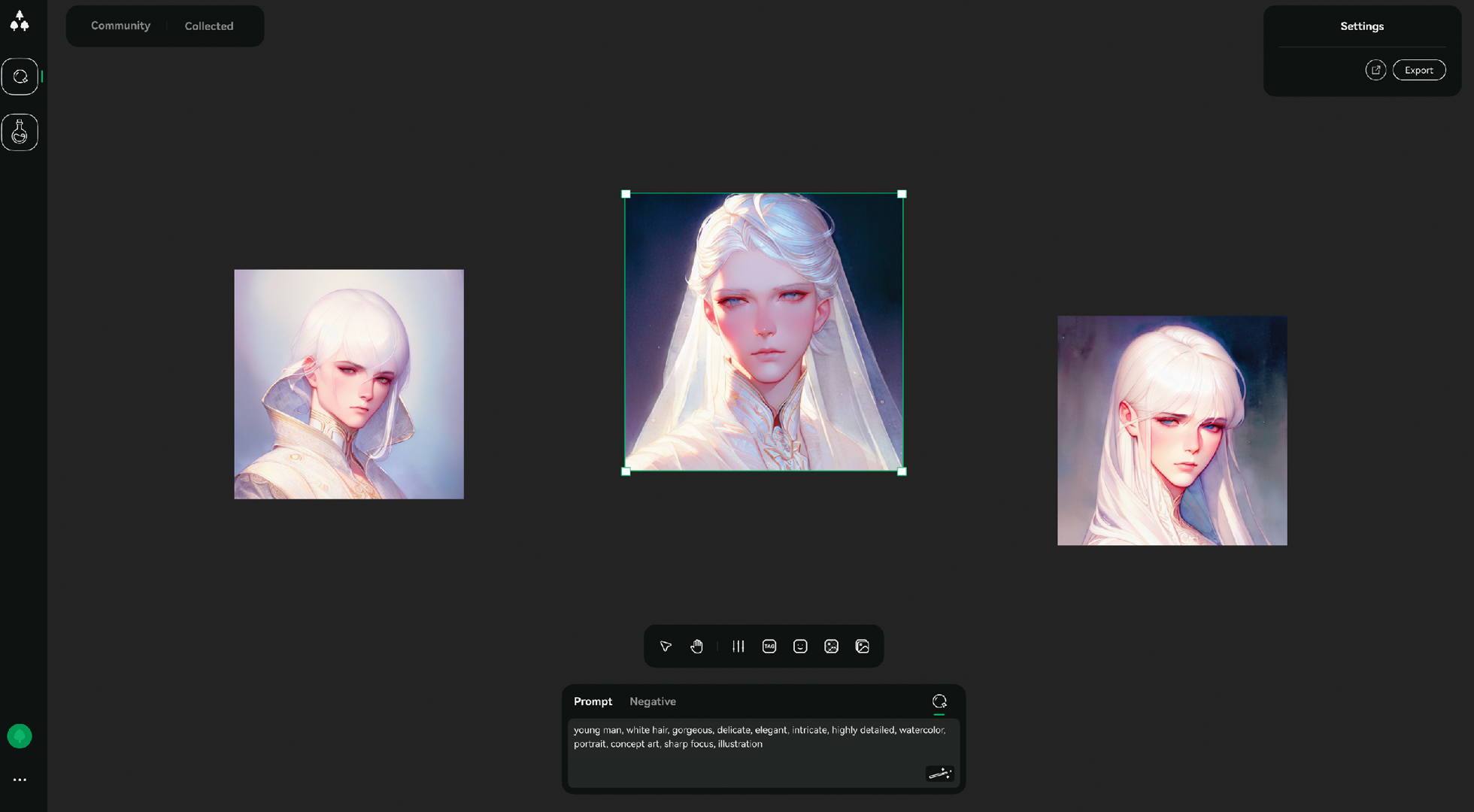Open the potion flask sidebar icon
This screenshot has height=812, width=1474.
click(20, 132)
